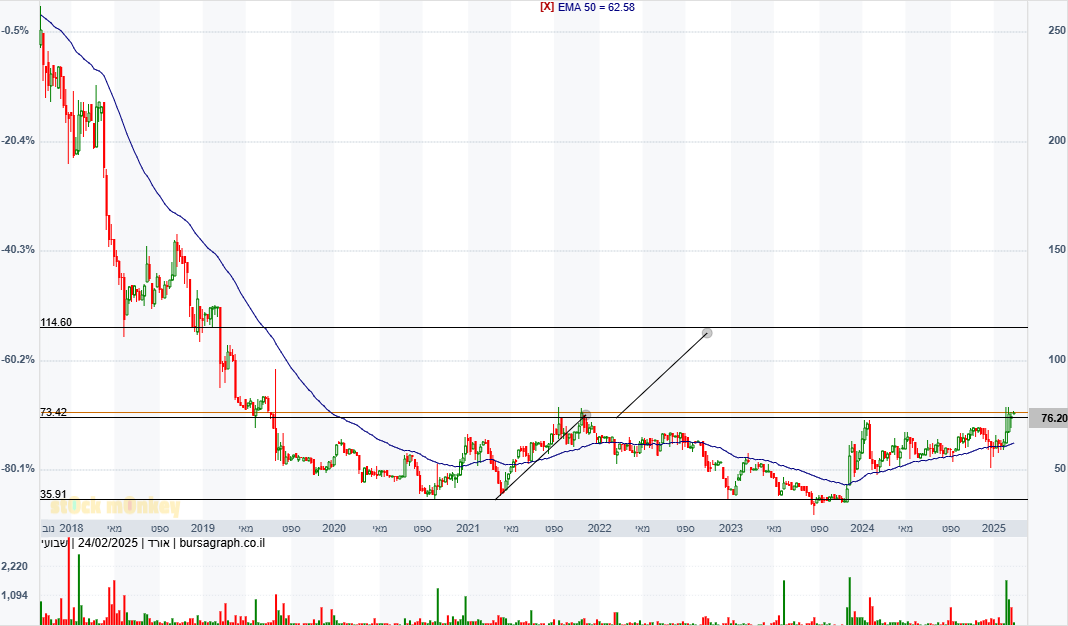The width and height of the screenshot is (1068, 626).
Task: Click the 2019 year label on time axis
Action: 203,528
